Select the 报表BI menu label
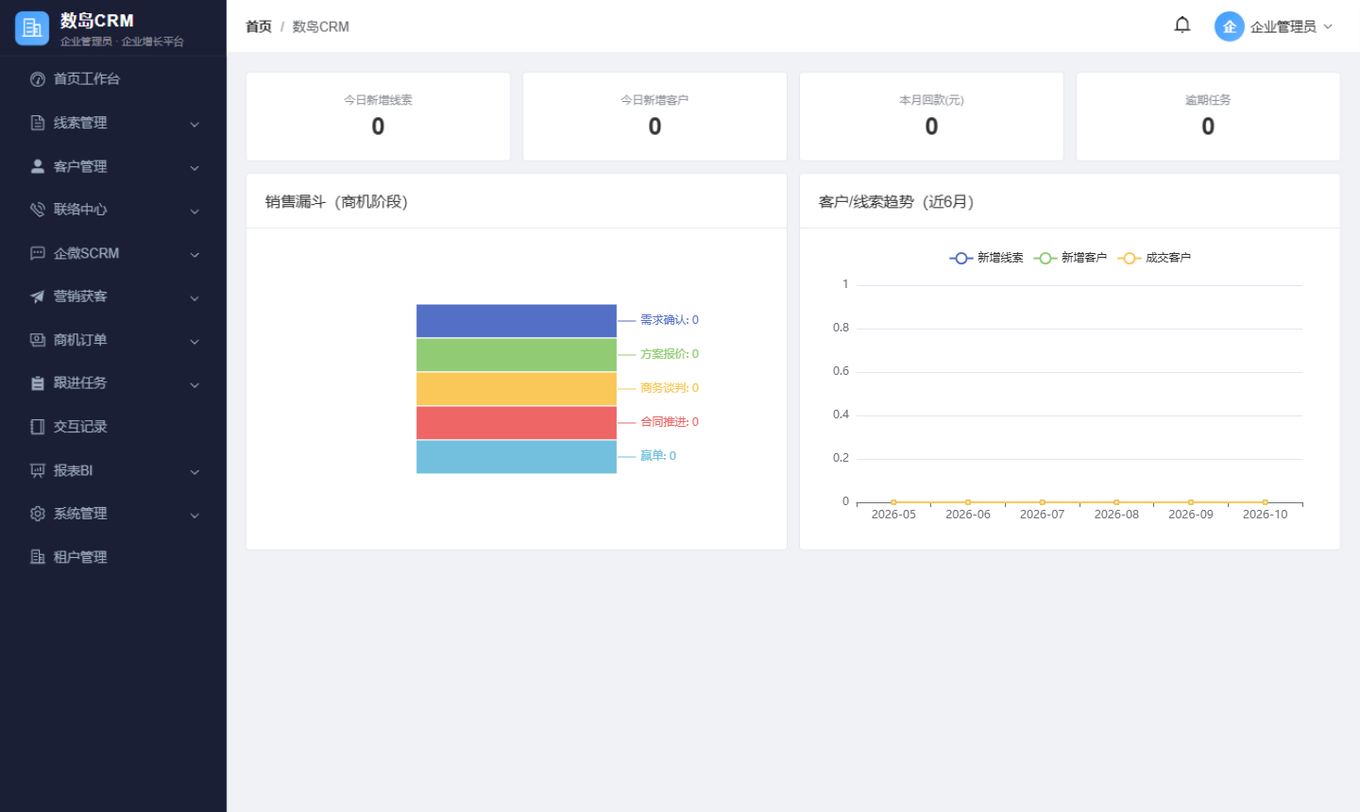Image resolution: width=1360 pixels, height=812 pixels. coord(73,470)
